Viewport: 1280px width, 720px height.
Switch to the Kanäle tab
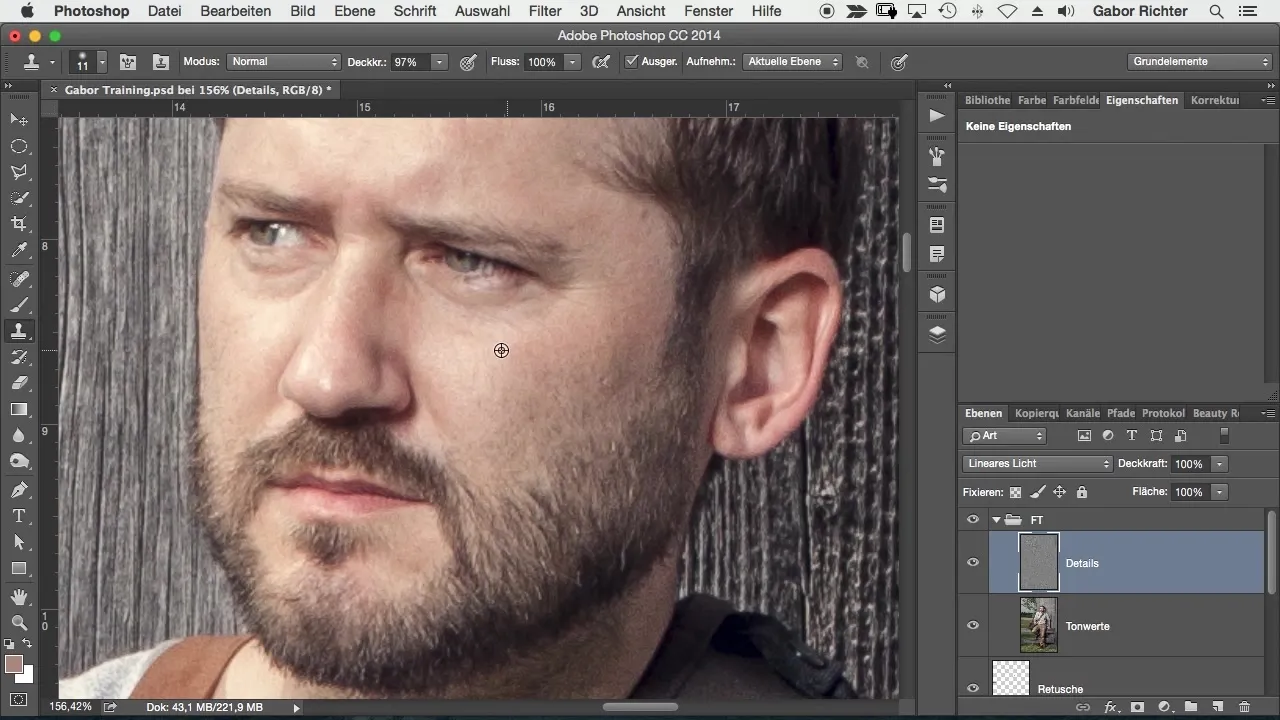tap(1082, 413)
